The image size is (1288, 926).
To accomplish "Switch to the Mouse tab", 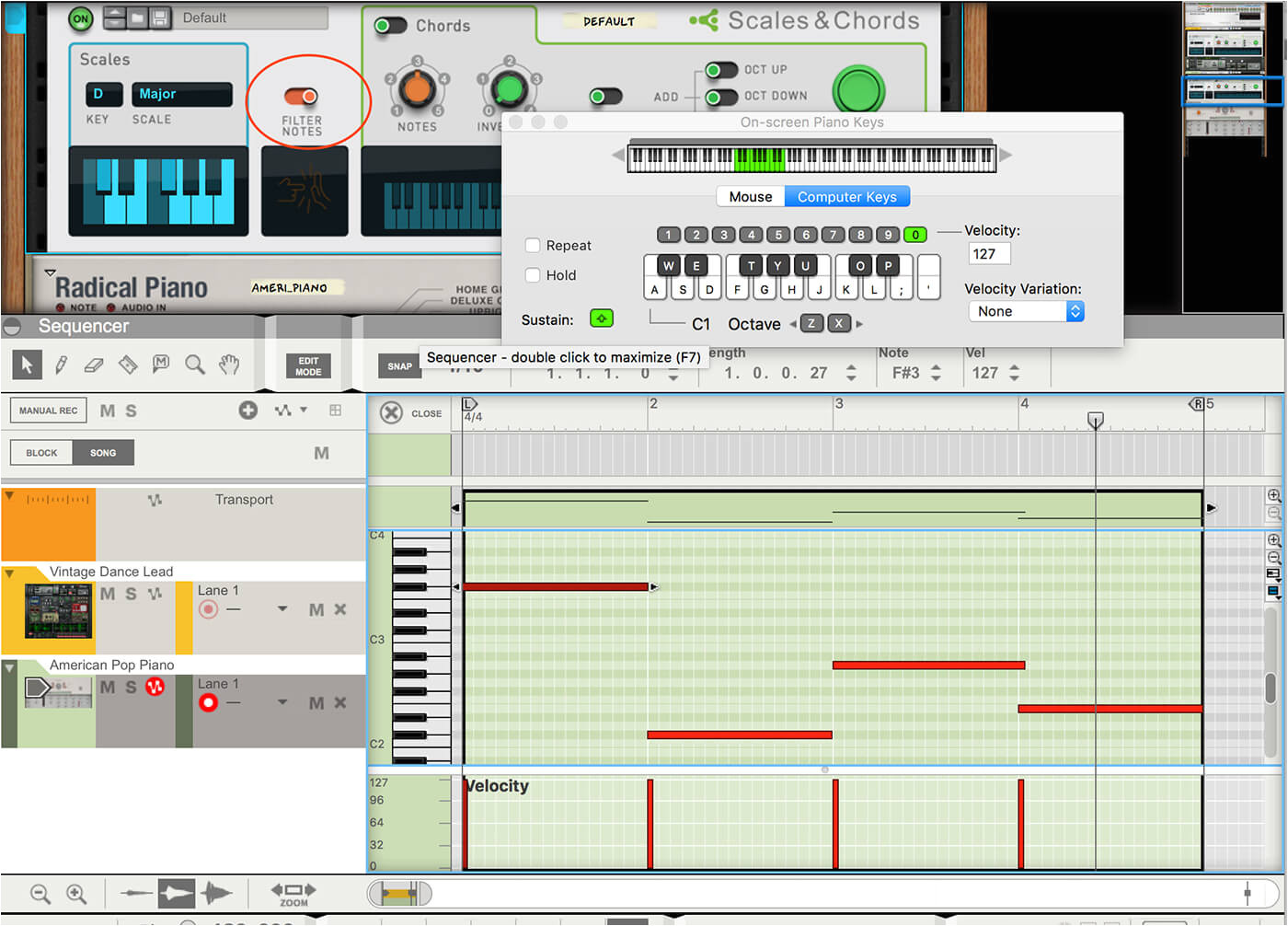I will (x=750, y=197).
